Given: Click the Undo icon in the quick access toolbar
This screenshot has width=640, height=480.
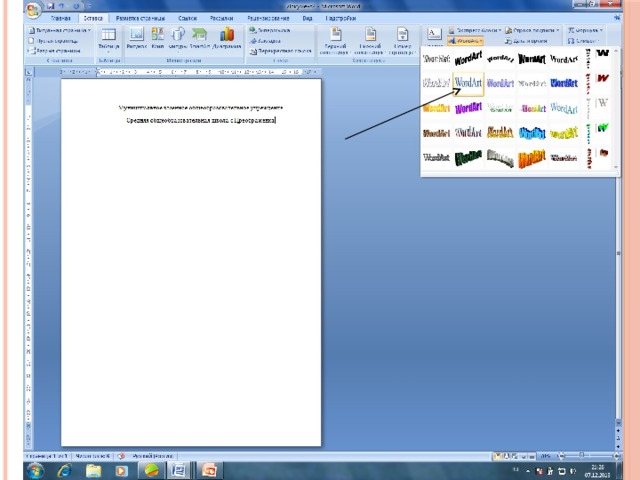Looking at the screenshot, I should pos(62,6).
